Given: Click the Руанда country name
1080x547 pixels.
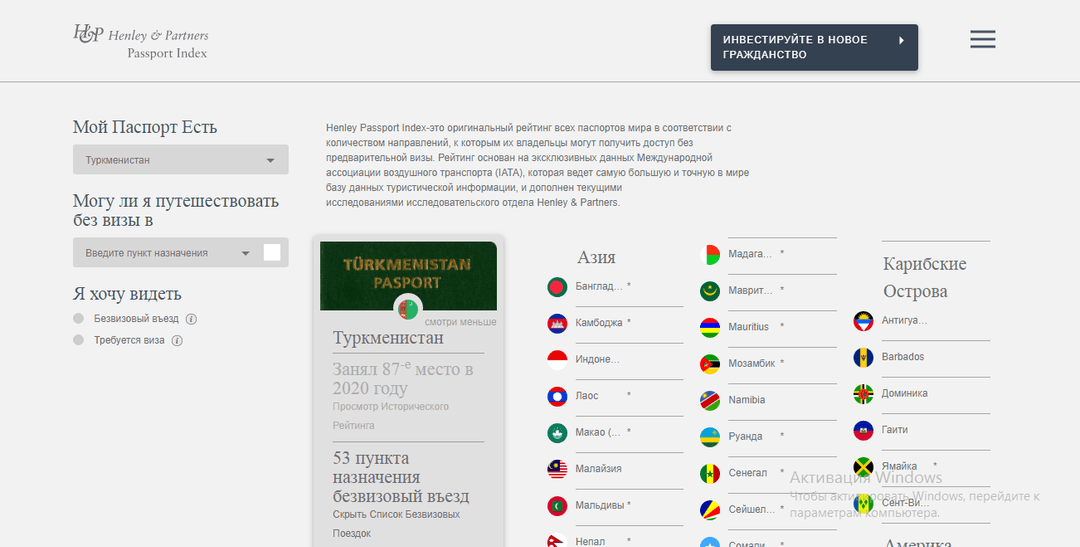Looking at the screenshot, I should (745, 436).
